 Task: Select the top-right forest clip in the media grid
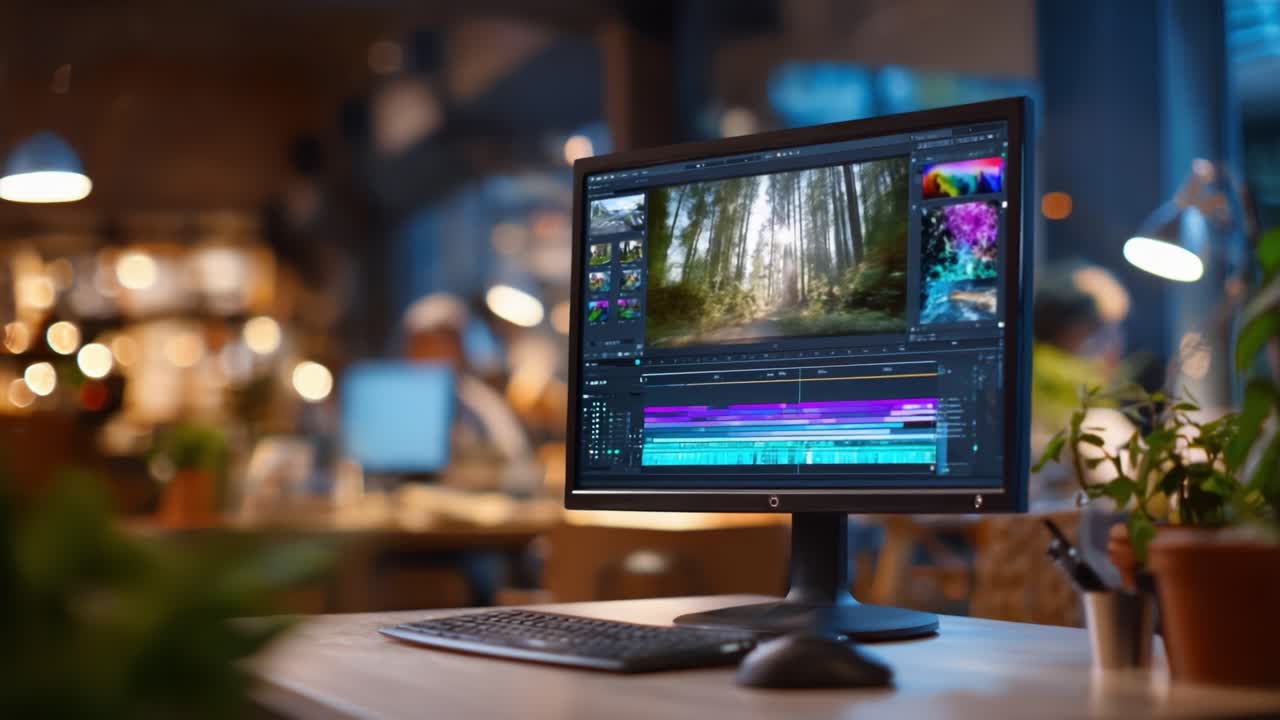[630, 252]
